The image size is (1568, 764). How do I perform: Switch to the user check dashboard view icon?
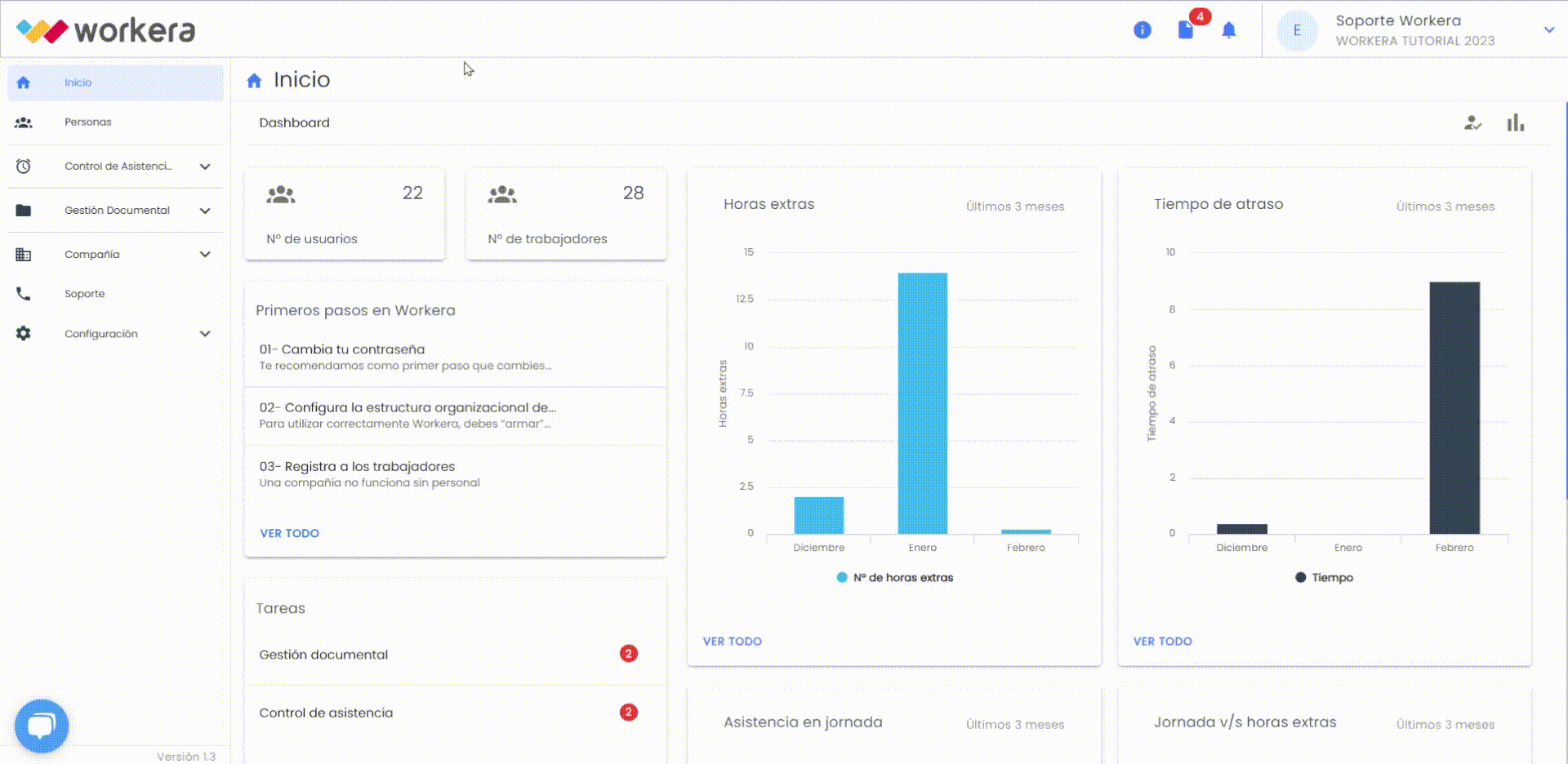(x=1472, y=123)
